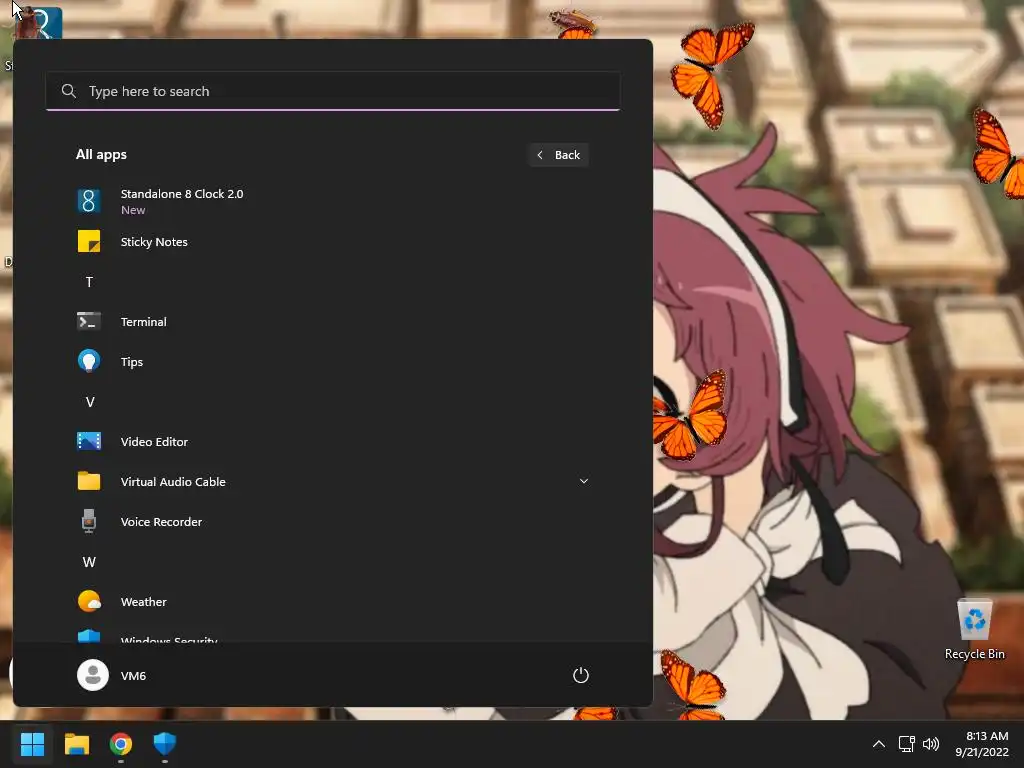Open the power options button
The width and height of the screenshot is (1024, 768).
[x=581, y=675]
